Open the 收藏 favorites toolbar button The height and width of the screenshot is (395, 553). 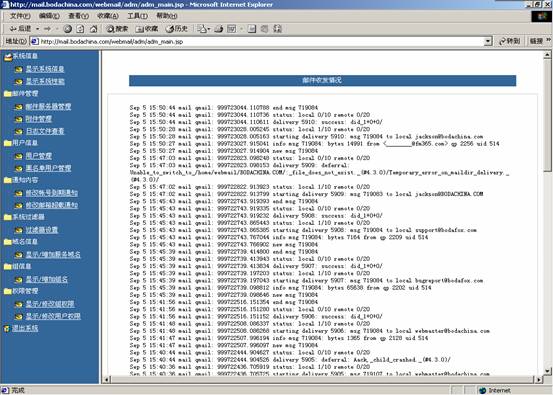pyautogui.click(x=147, y=29)
